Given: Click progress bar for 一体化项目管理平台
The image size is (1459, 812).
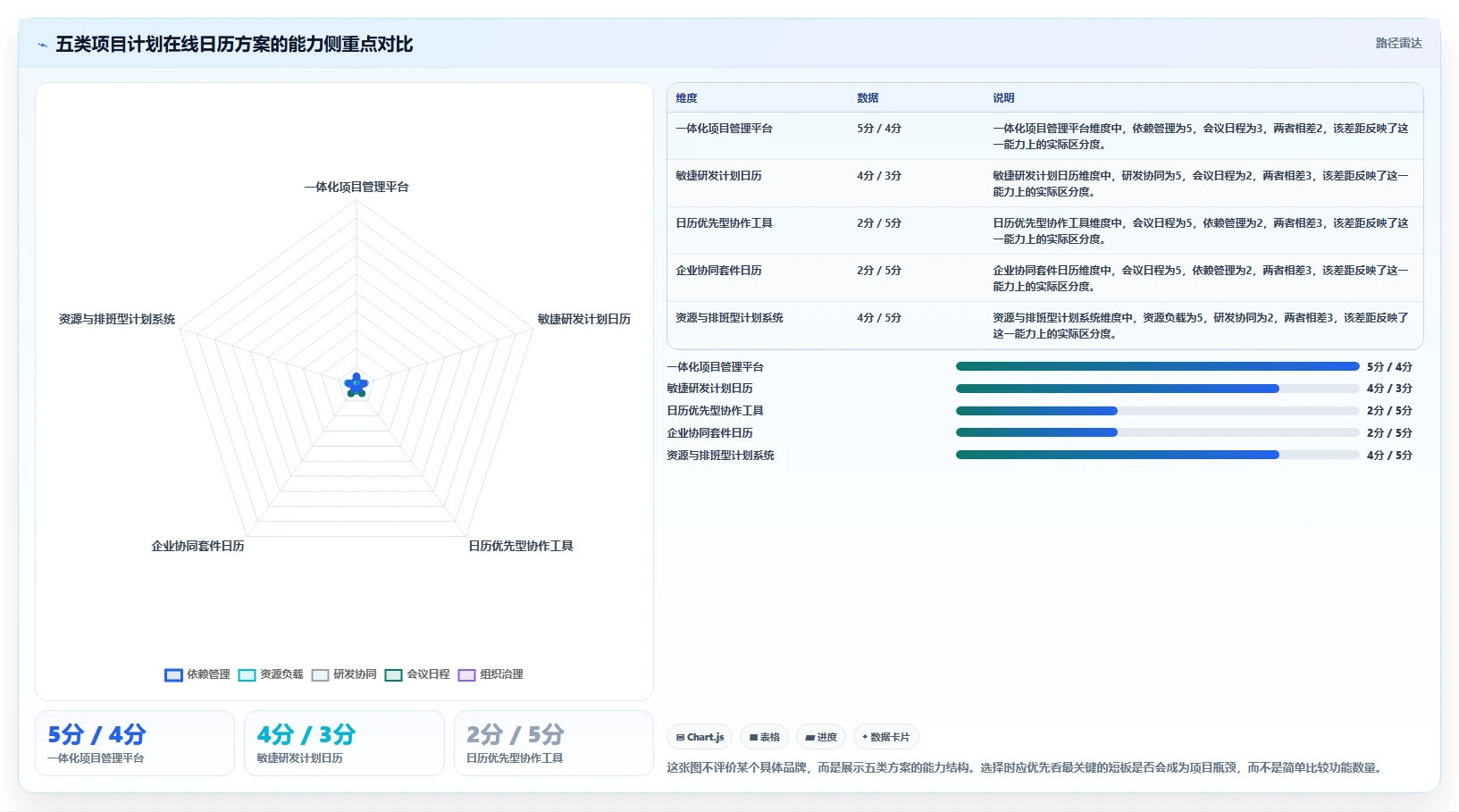Looking at the screenshot, I should coord(1157,366).
